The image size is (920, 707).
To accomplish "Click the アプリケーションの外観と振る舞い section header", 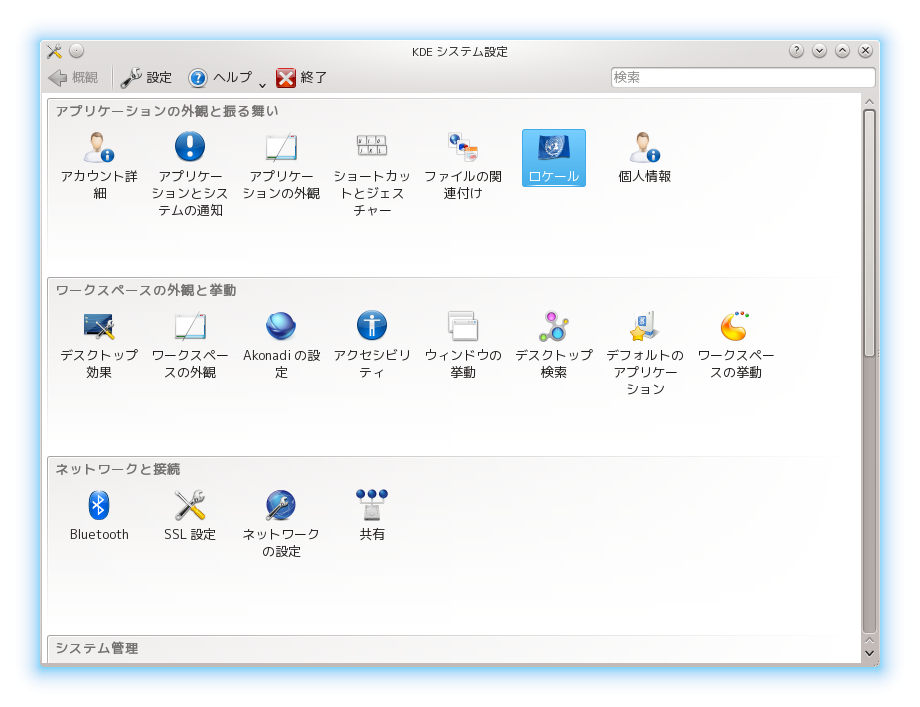I will (x=167, y=111).
